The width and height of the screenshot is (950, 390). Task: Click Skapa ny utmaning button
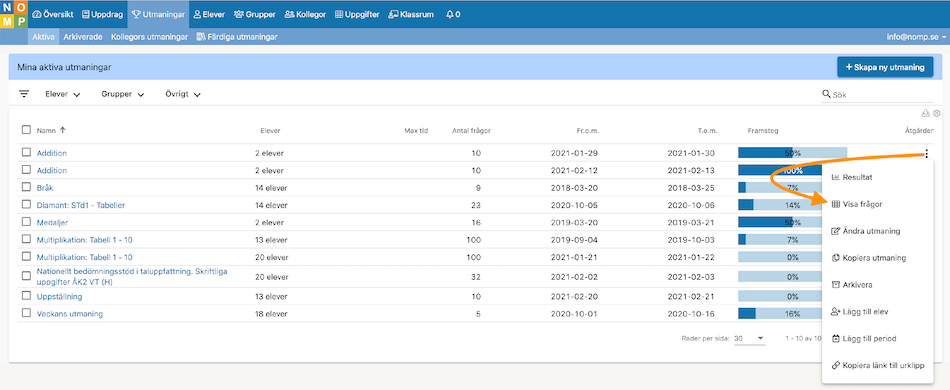(x=885, y=67)
